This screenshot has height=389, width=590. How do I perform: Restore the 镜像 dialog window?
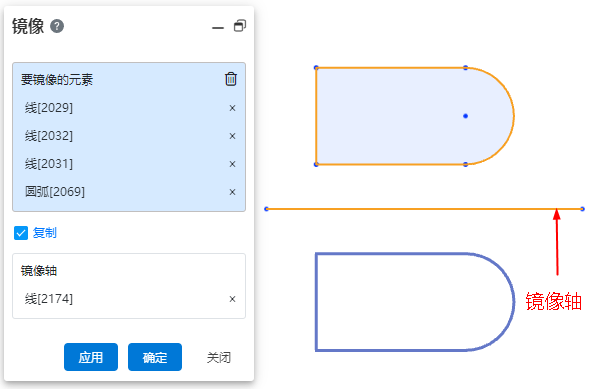[240, 26]
